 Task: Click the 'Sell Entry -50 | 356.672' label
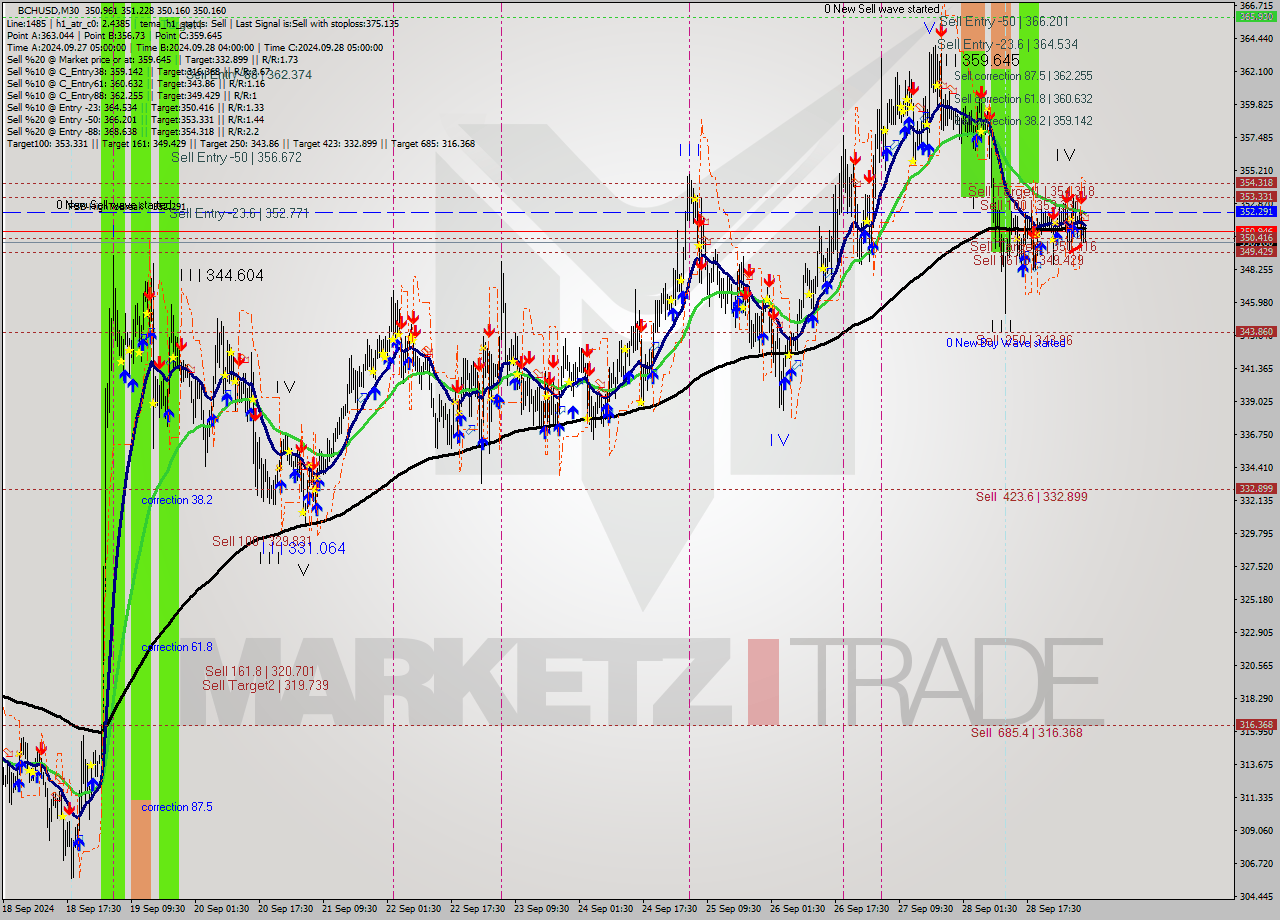pyautogui.click(x=236, y=157)
